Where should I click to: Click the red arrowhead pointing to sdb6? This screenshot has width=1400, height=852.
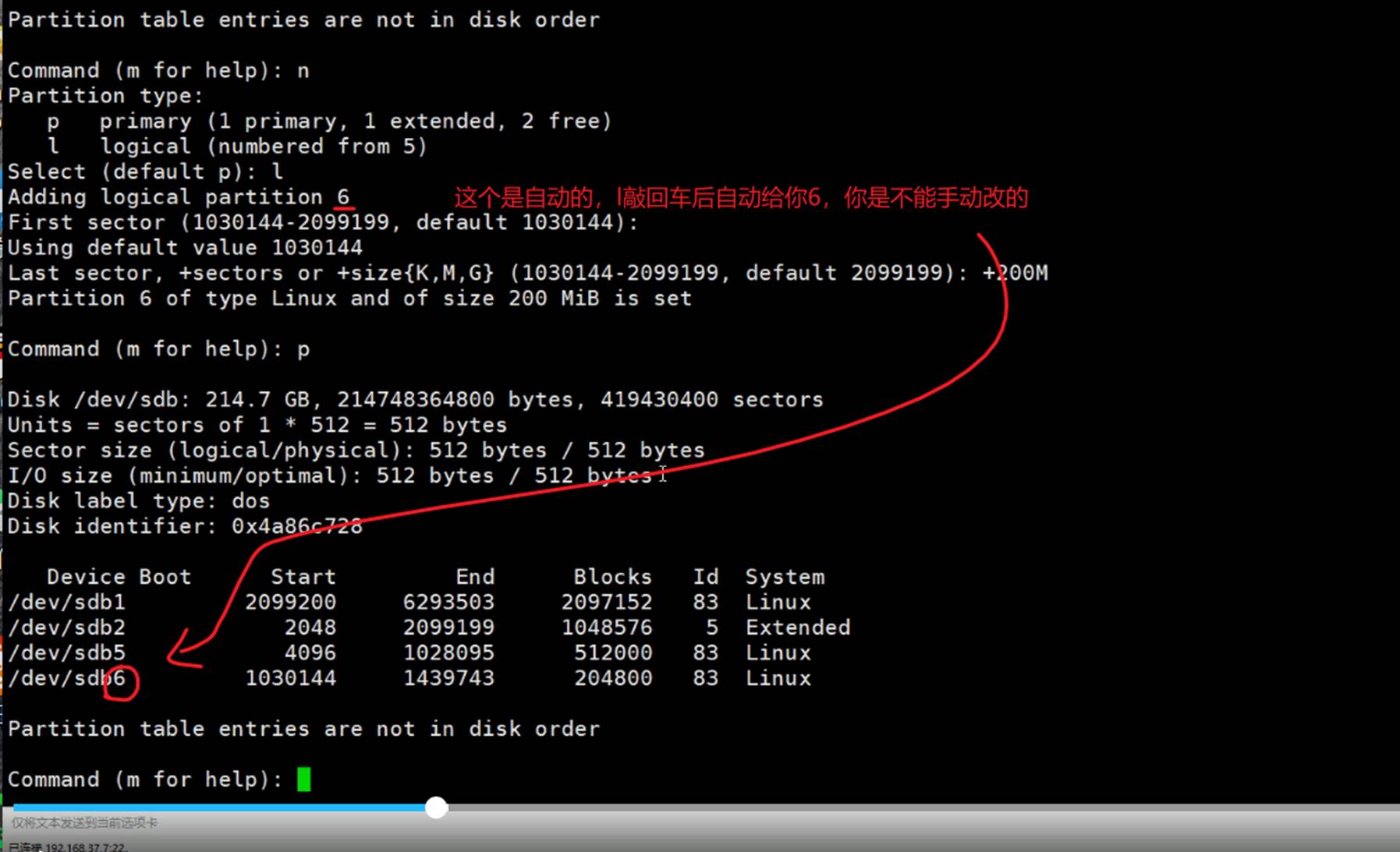(178, 653)
